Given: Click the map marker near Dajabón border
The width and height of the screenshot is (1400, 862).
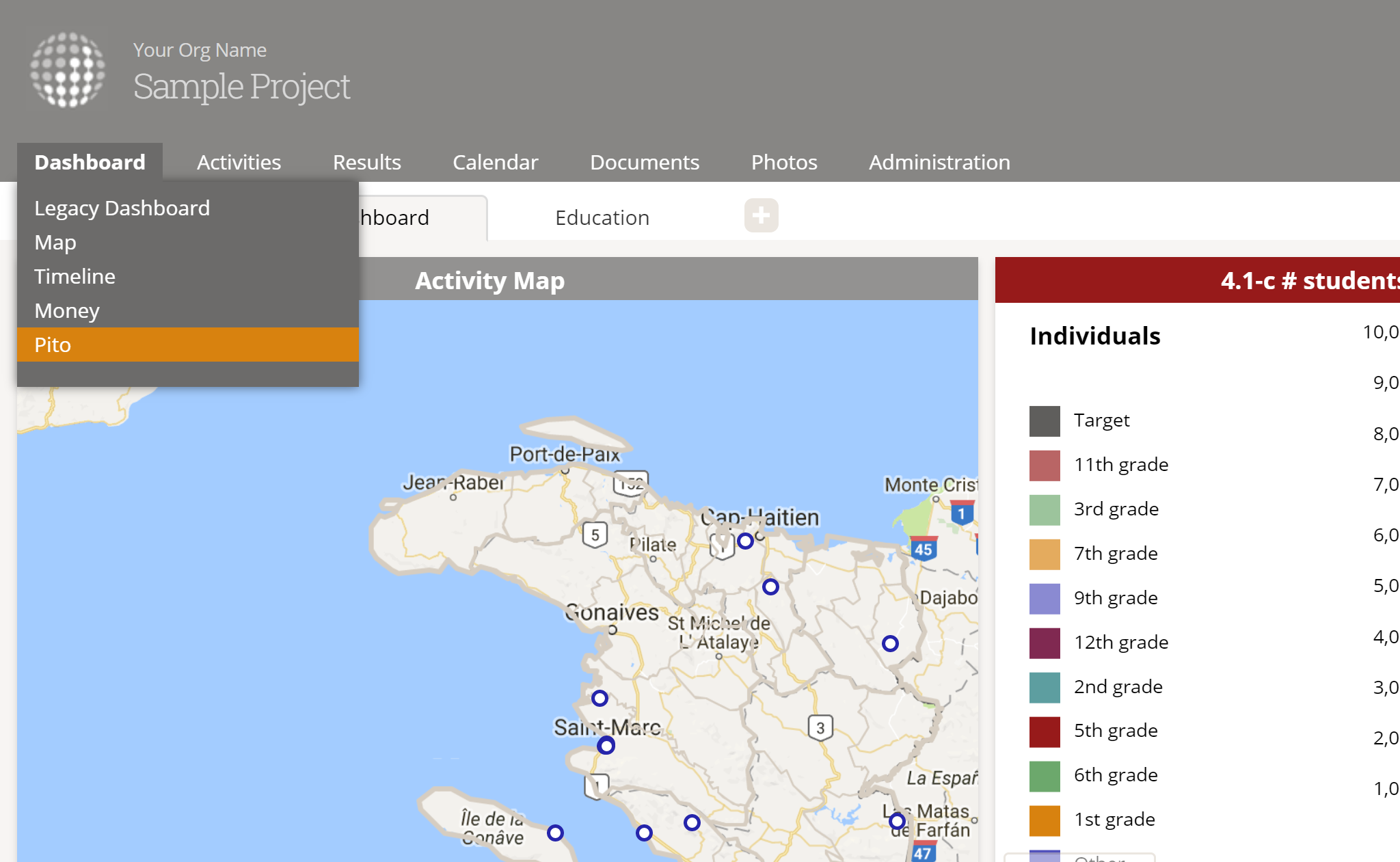Looking at the screenshot, I should point(890,643).
